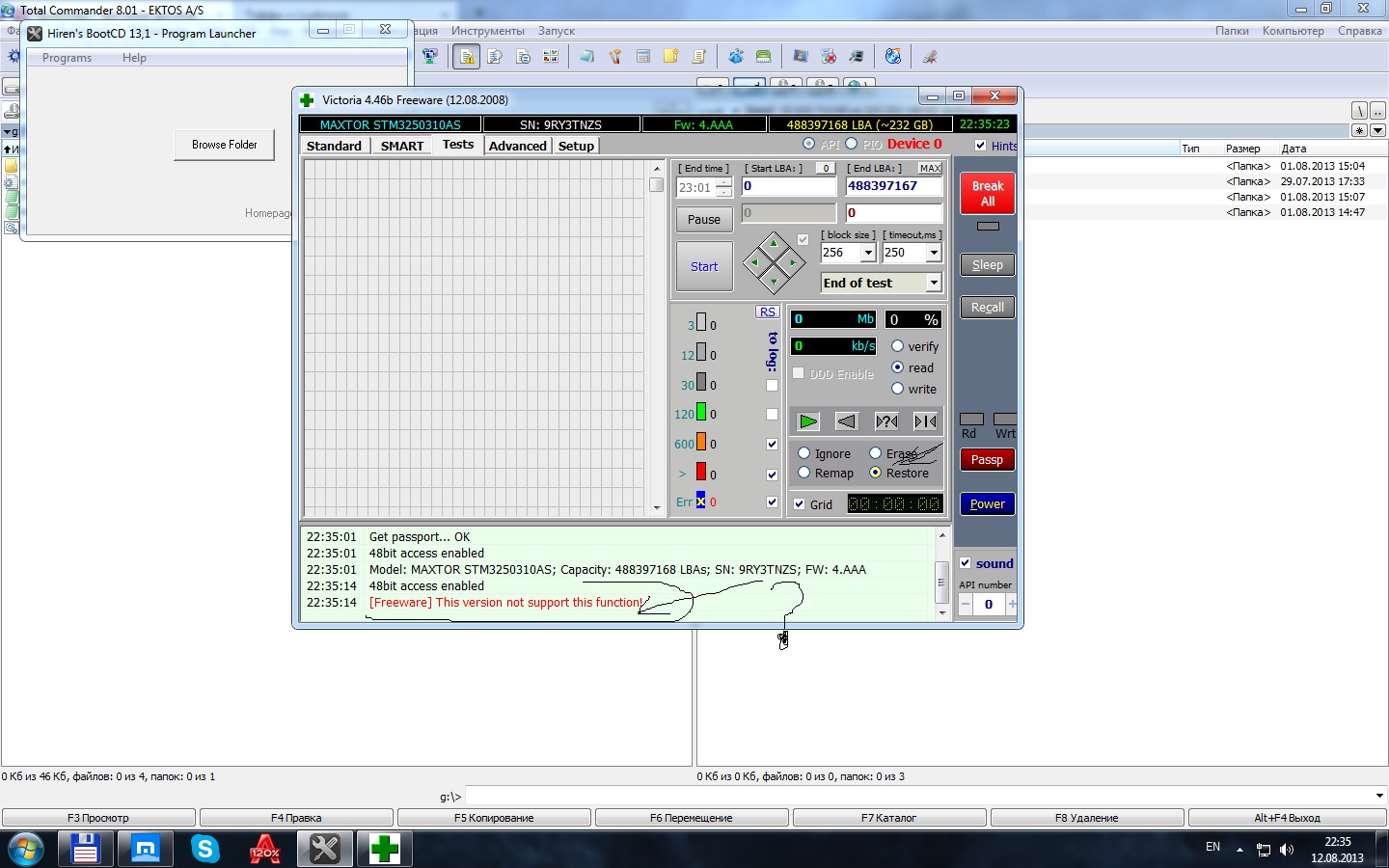
Task: Click the thumbnails view icon in Total Commander toolbar
Action: click(x=551, y=57)
